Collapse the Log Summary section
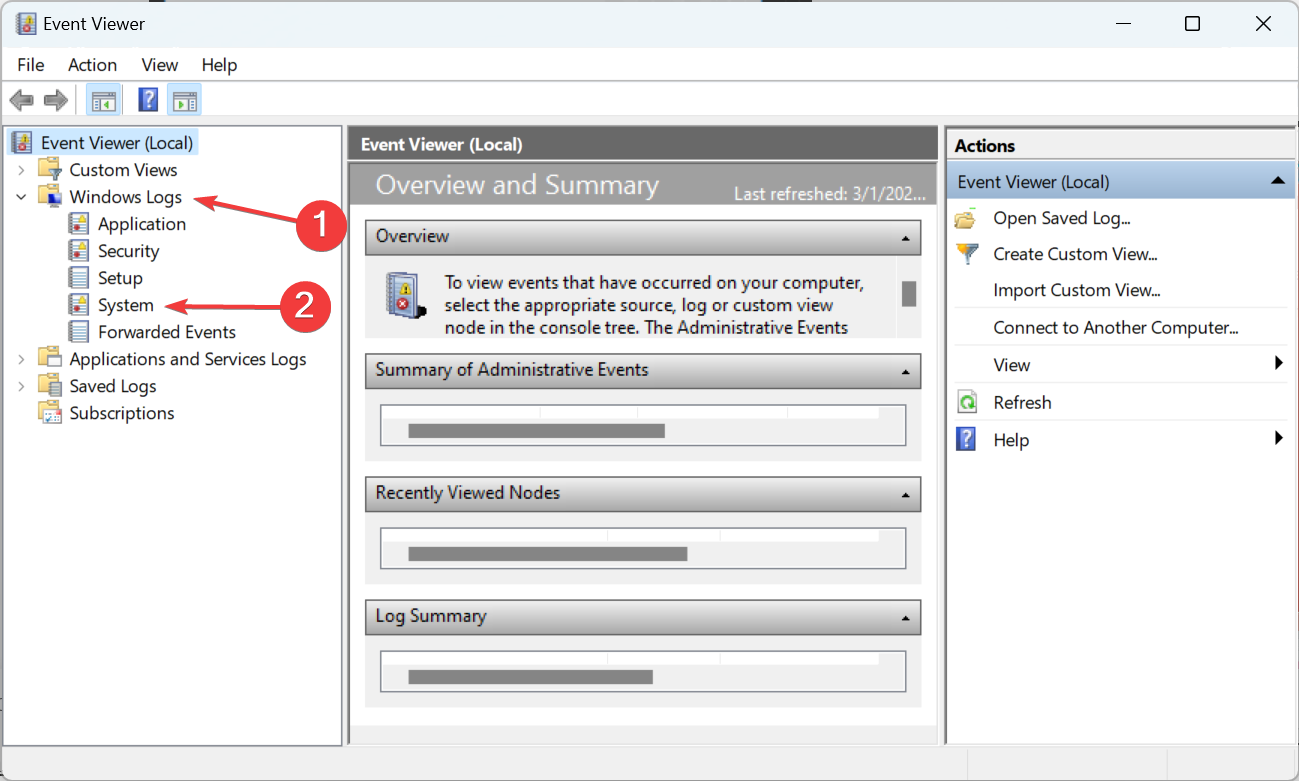1299x781 pixels. pyautogui.click(x=905, y=618)
